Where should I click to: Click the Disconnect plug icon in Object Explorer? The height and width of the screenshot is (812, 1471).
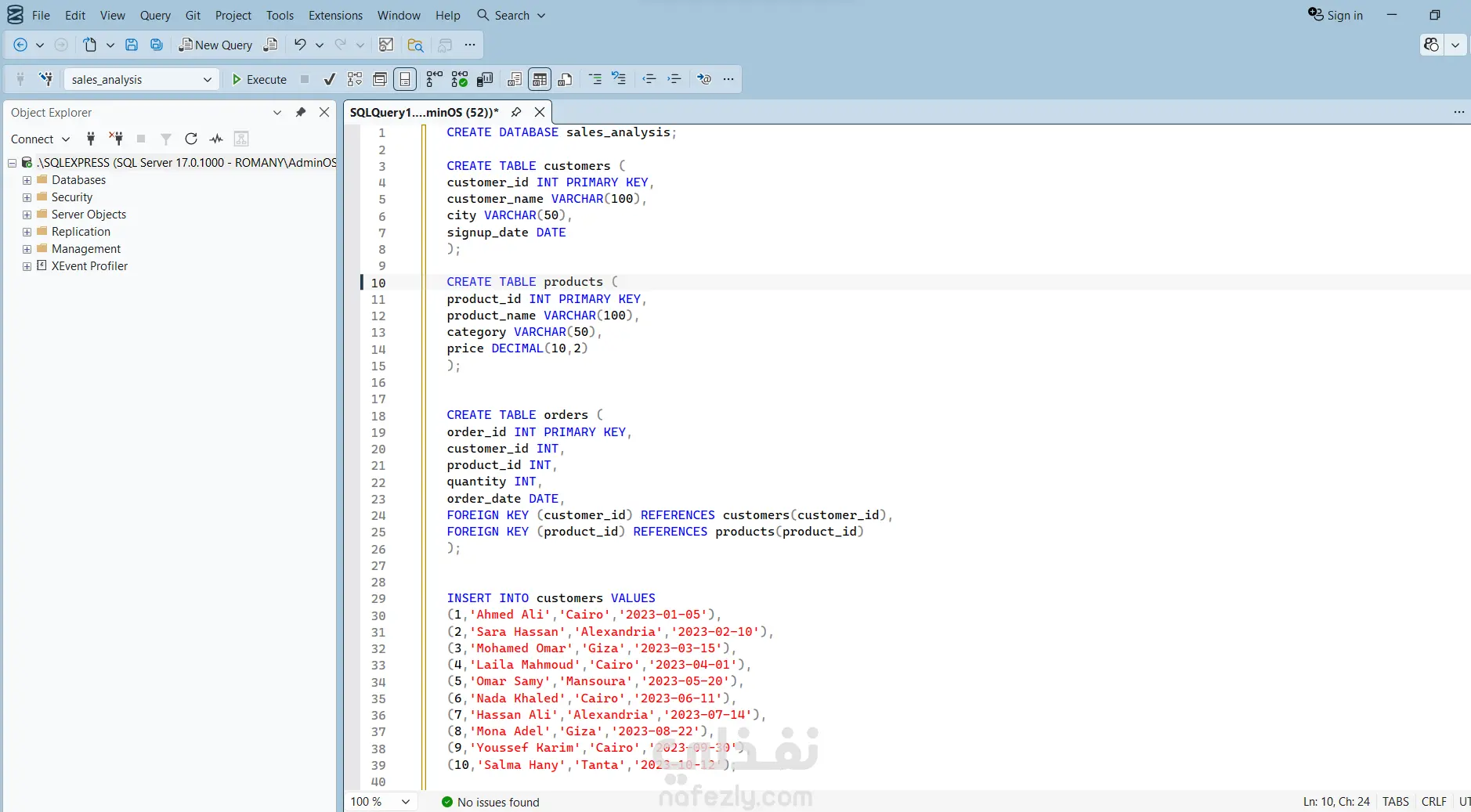(x=116, y=139)
